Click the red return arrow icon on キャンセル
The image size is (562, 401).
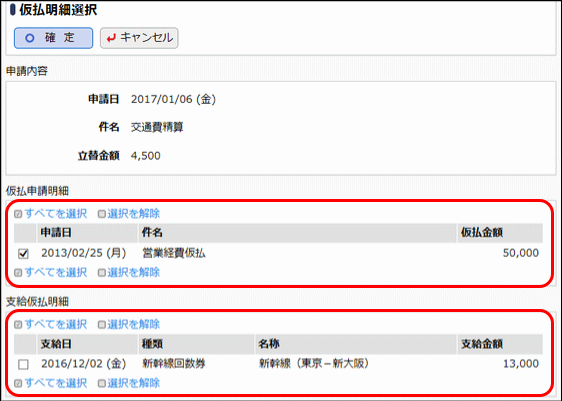[111, 38]
